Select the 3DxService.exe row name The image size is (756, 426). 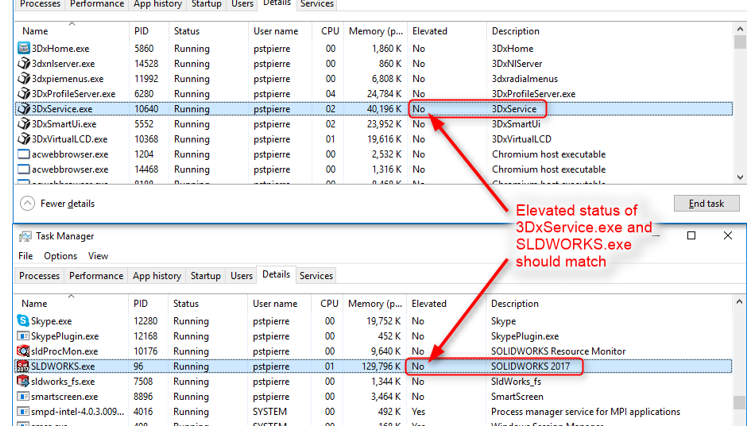coord(62,109)
